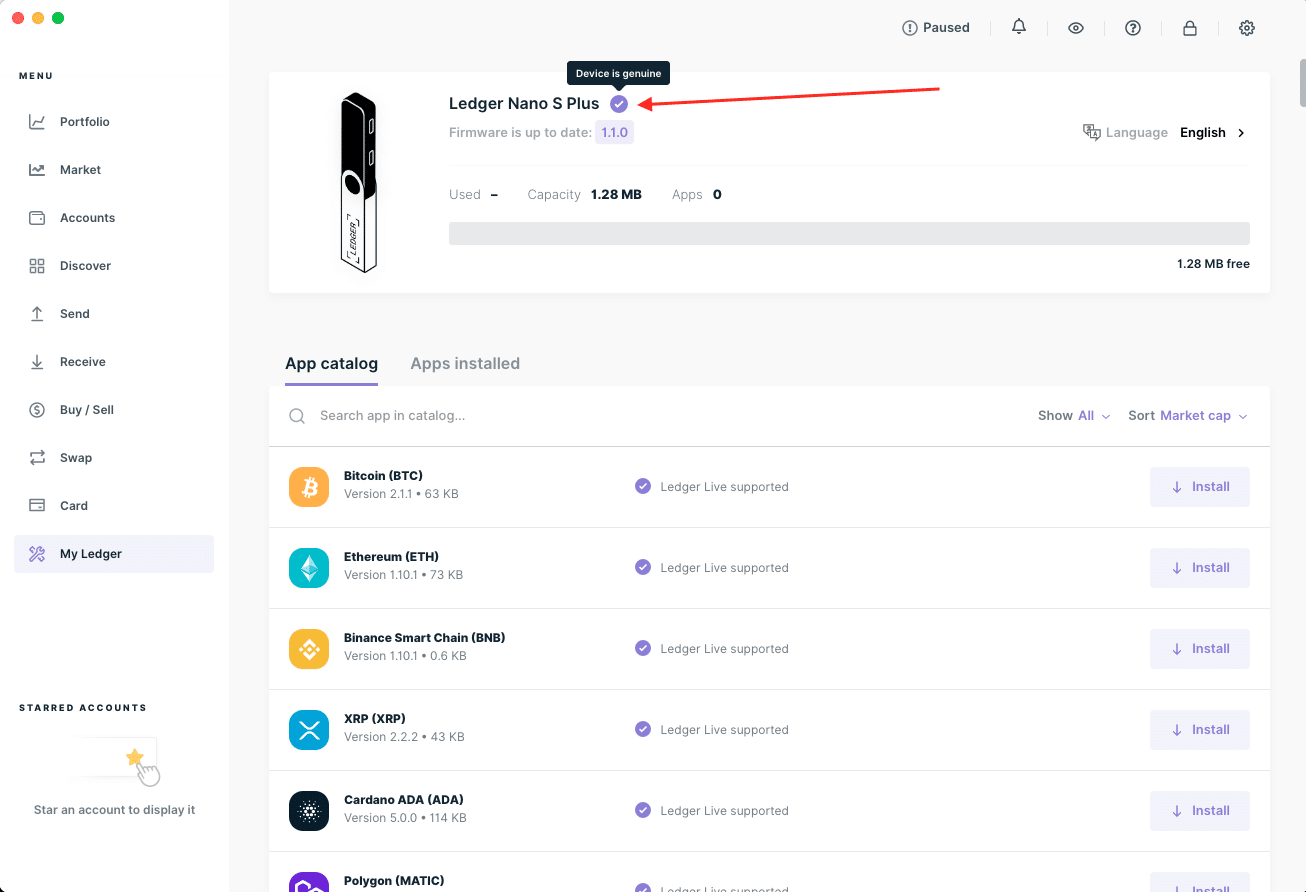Expand language options chevron arrow
The width and height of the screenshot is (1306, 892).
pyautogui.click(x=1241, y=133)
